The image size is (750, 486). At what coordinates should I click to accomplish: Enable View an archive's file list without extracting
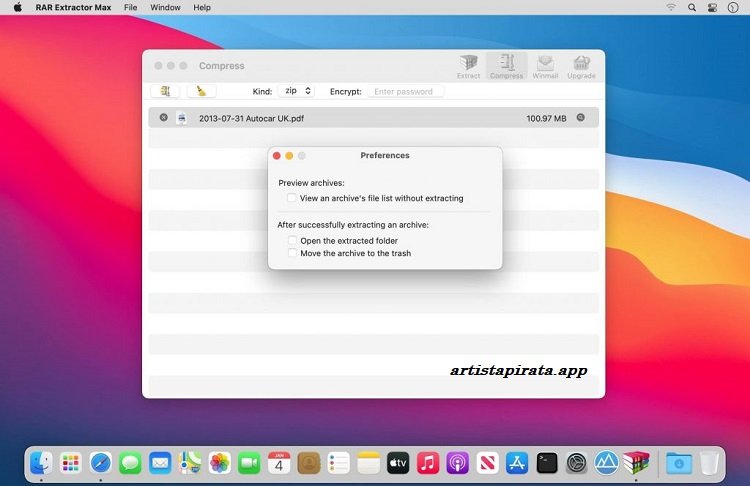pyautogui.click(x=291, y=198)
